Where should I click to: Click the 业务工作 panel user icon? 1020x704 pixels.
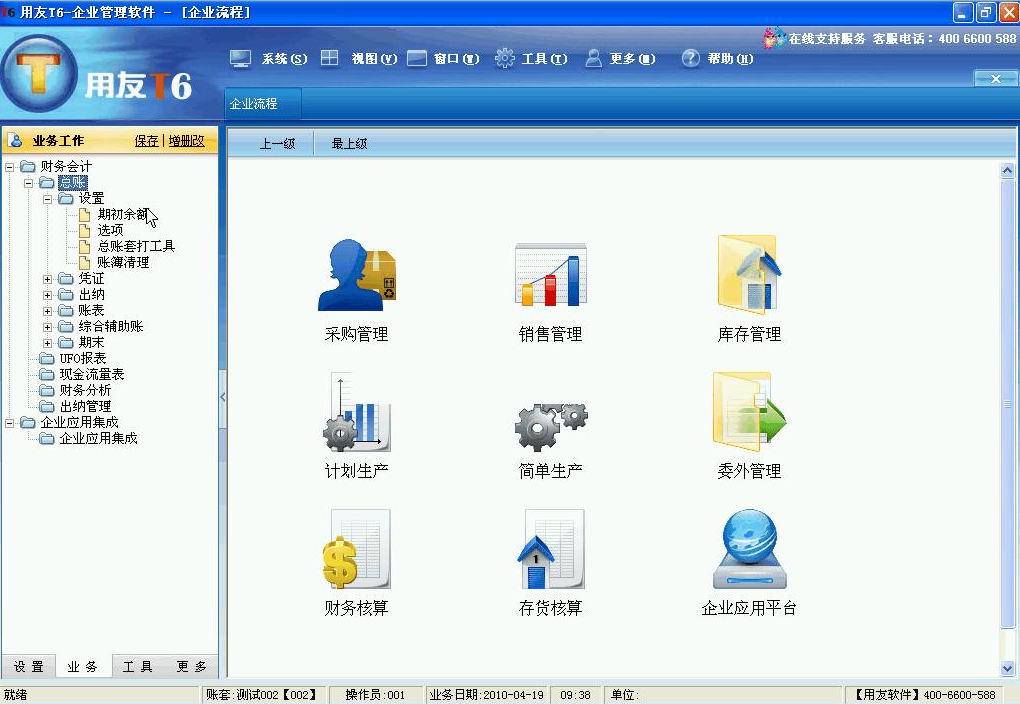coord(16,140)
